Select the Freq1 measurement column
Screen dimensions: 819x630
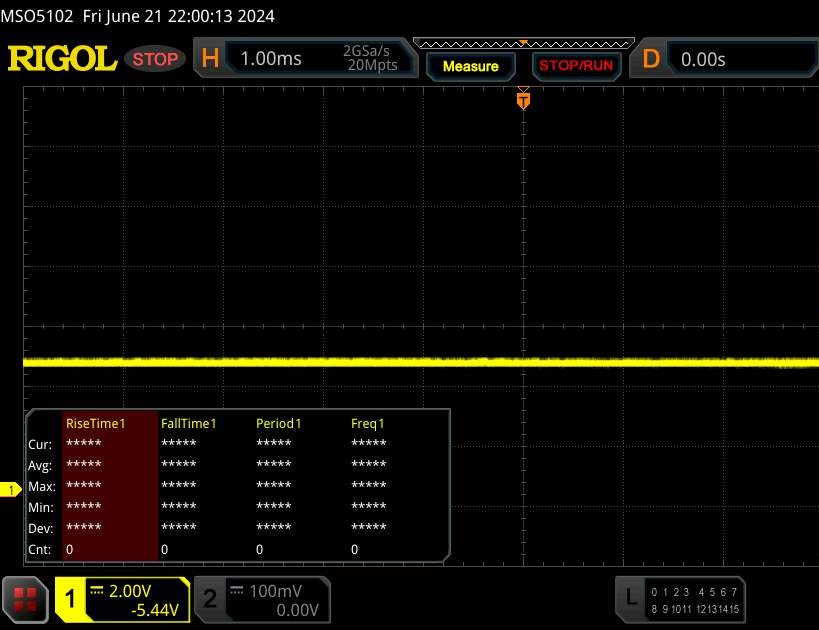(x=395, y=486)
